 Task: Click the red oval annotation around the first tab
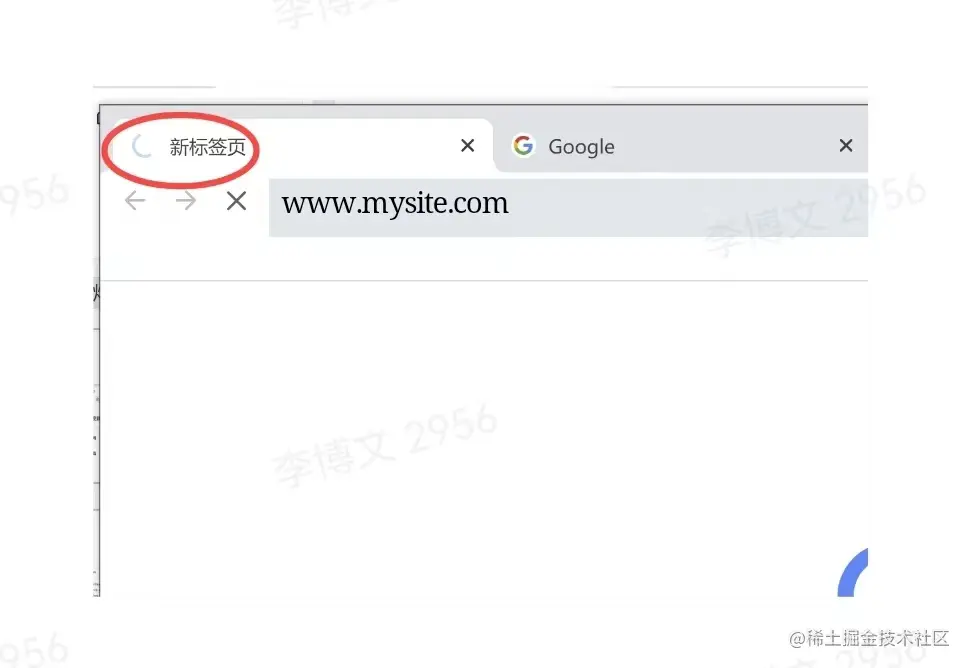180,148
